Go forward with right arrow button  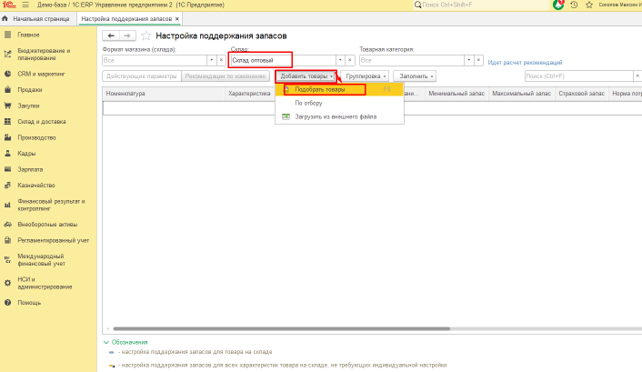click(127, 36)
